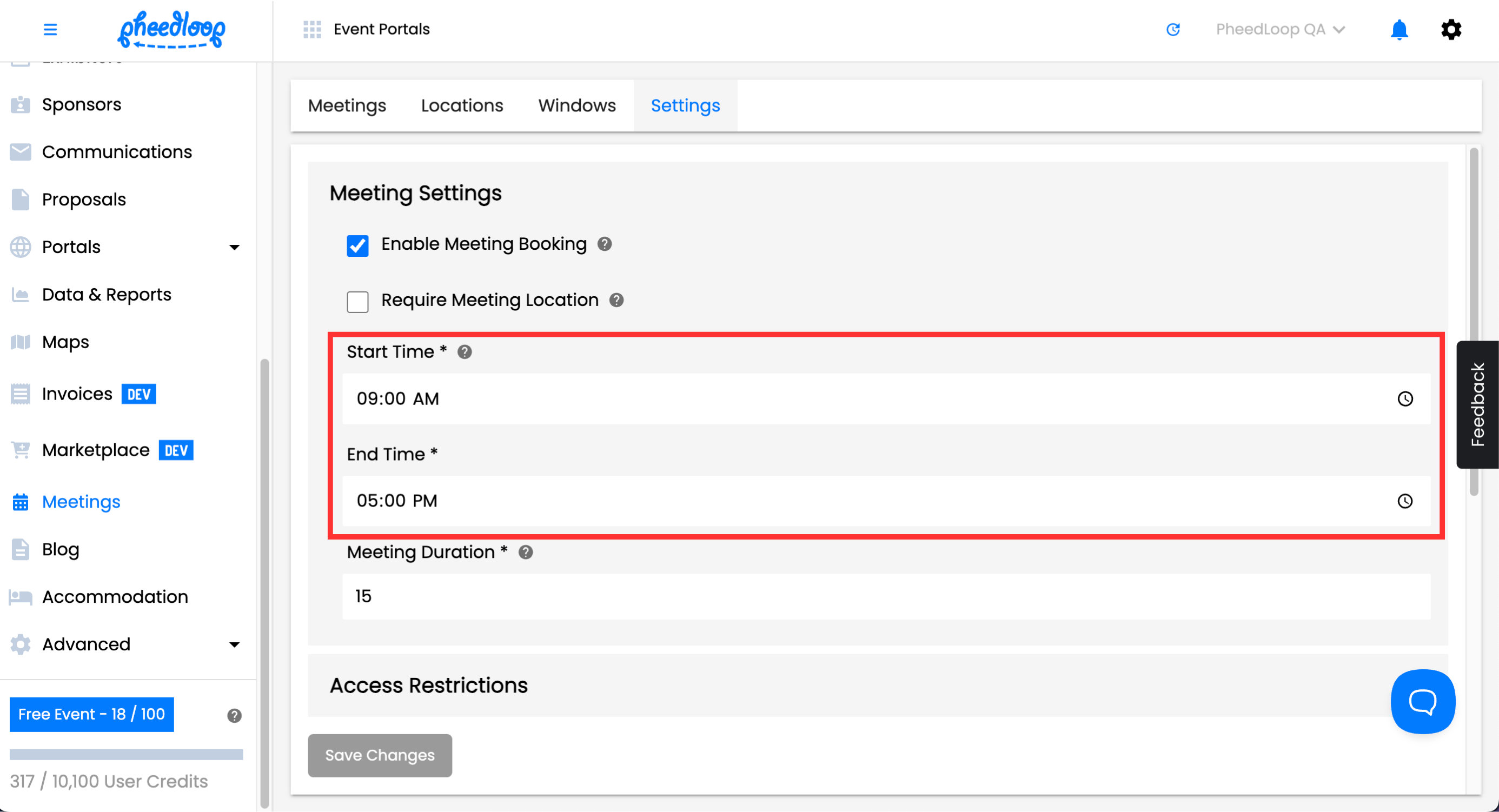The width and height of the screenshot is (1499, 812).
Task: Open the chat support bubble
Action: pyautogui.click(x=1422, y=701)
